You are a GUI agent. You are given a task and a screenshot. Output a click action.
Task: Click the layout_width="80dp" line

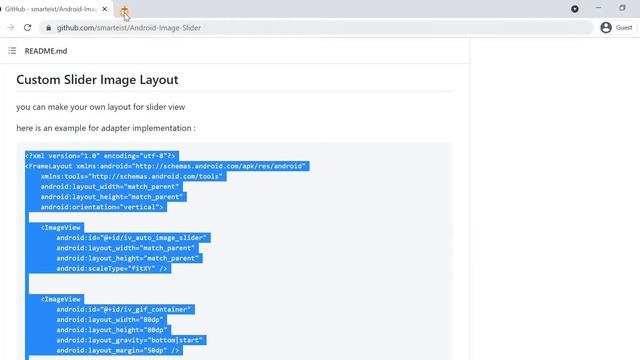[111, 320]
